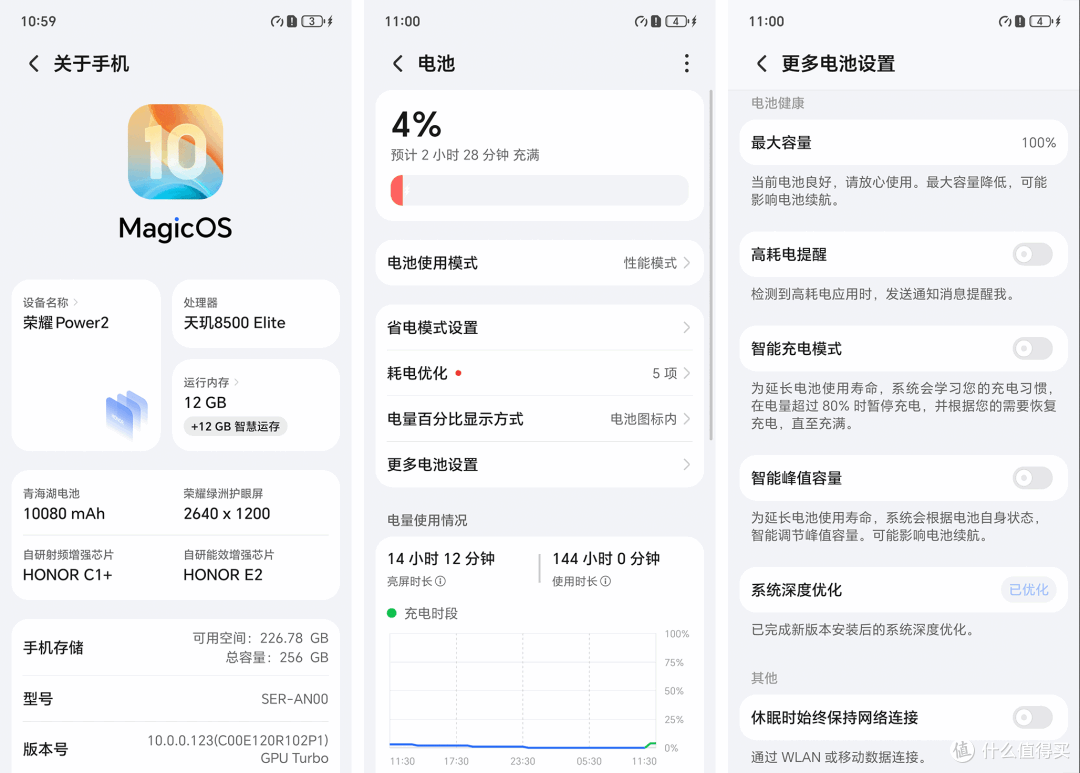Tap 可用空间 226.78 GB text
This screenshot has height=773, width=1080.
point(260,638)
